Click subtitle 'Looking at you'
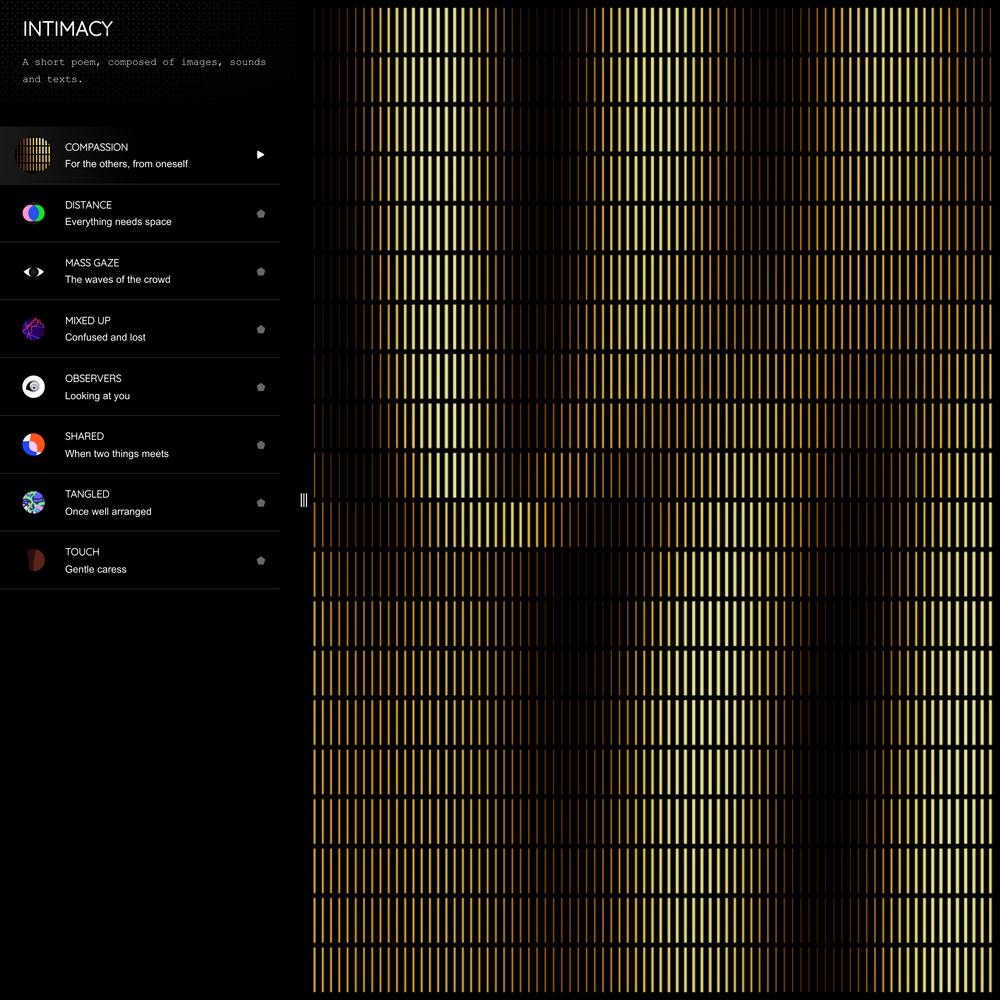This screenshot has height=1000, width=1000. (x=97, y=395)
